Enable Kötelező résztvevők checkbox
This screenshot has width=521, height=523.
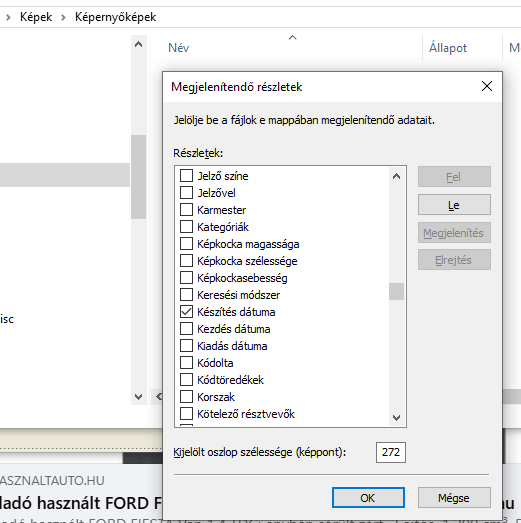click(186, 414)
